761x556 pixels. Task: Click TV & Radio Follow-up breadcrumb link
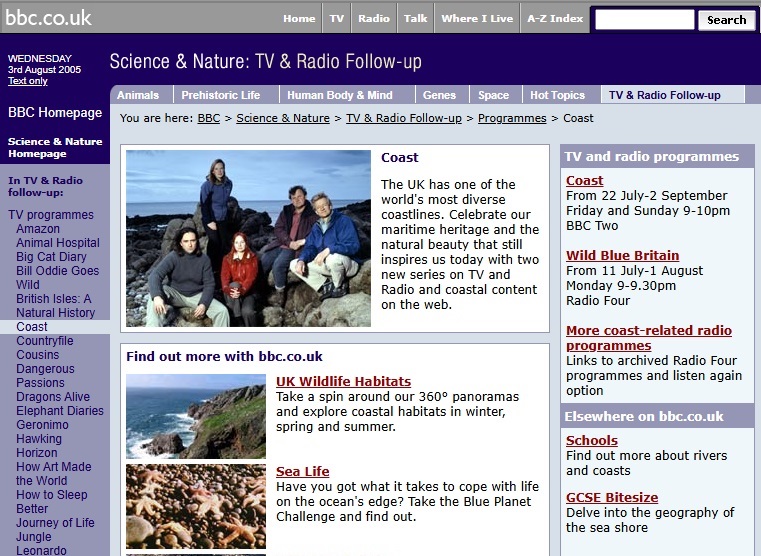(x=404, y=118)
